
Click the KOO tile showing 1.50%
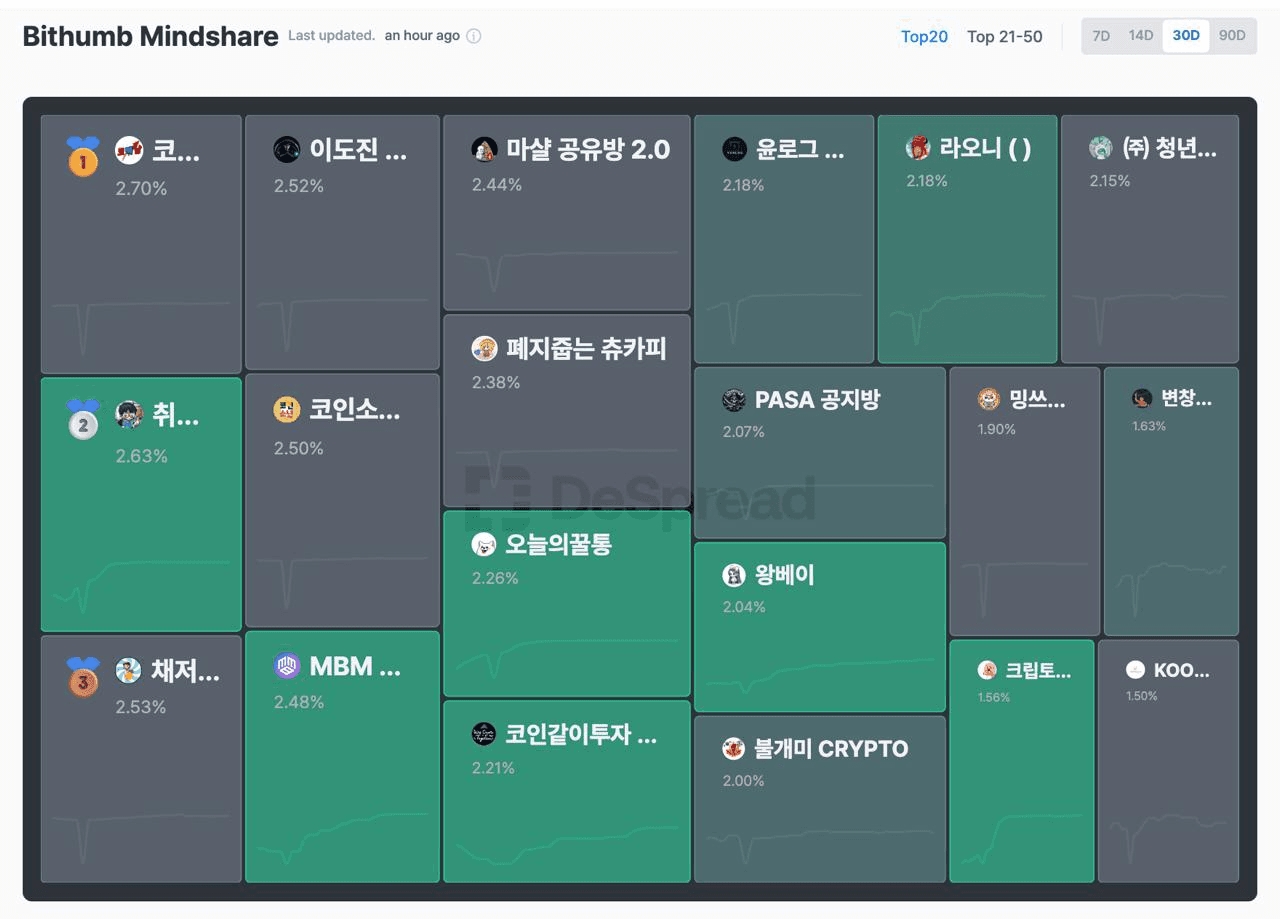[x=1168, y=760]
